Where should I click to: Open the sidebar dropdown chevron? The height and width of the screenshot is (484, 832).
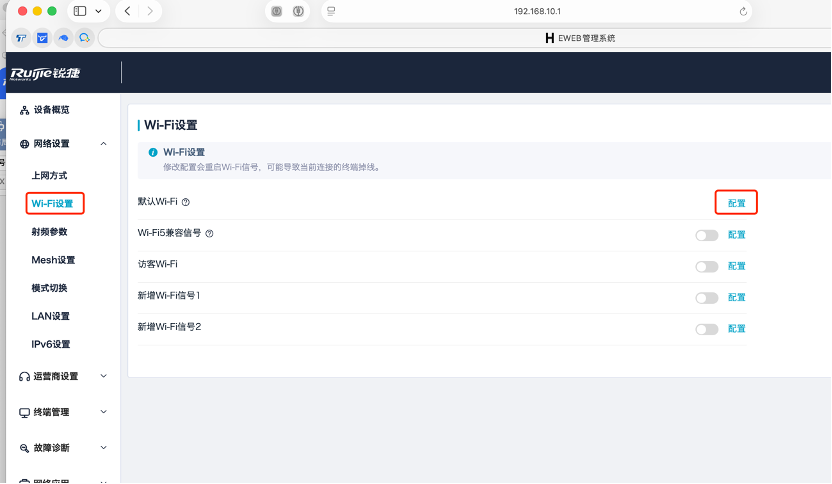coord(99,11)
